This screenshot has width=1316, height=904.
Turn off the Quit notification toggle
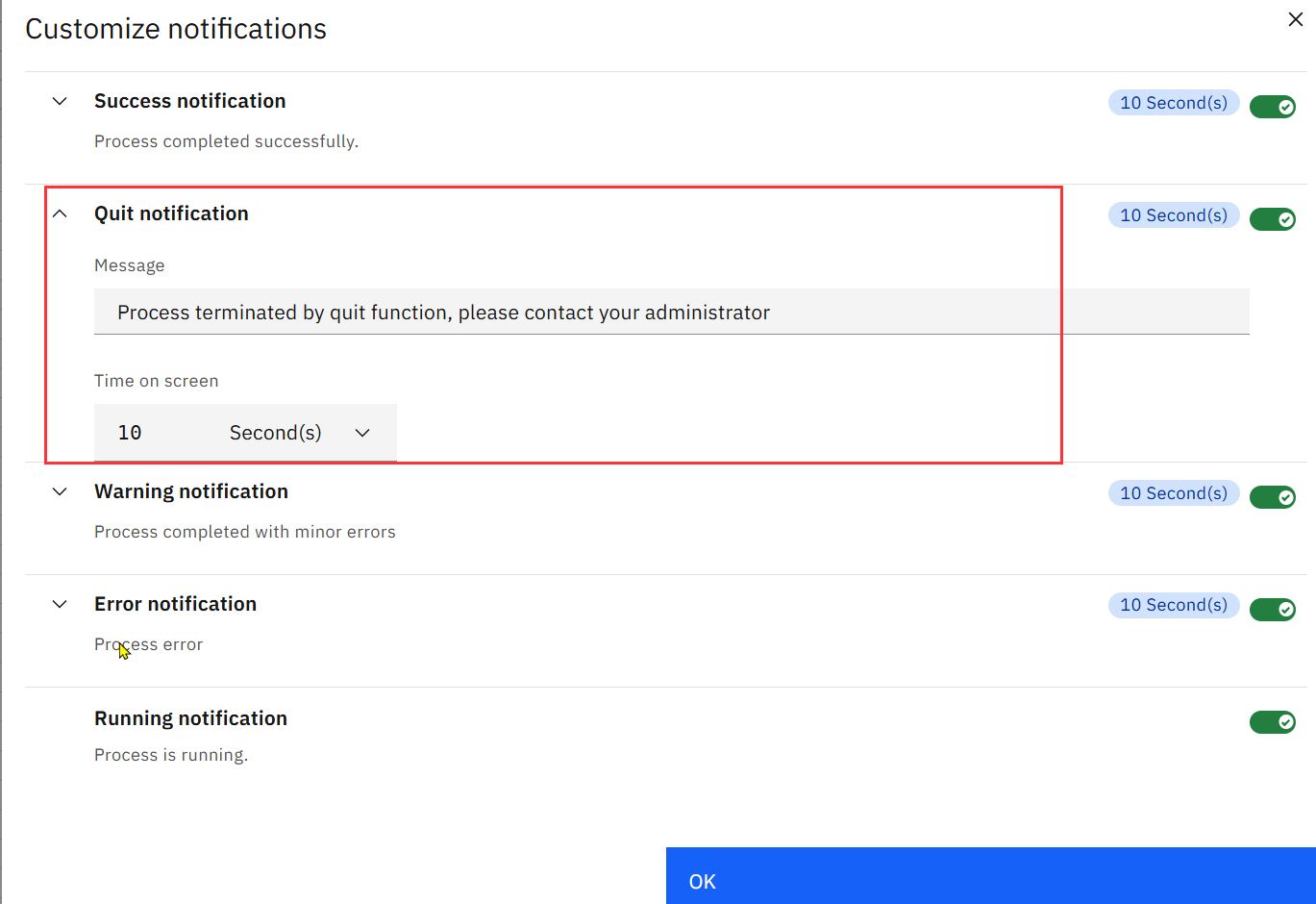pos(1272,219)
